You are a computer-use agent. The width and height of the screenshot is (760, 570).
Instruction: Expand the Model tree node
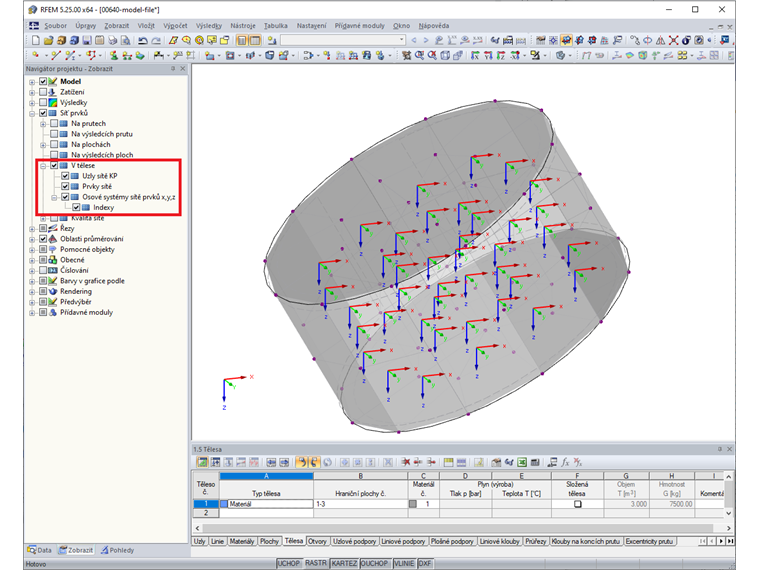(x=32, y=81)
